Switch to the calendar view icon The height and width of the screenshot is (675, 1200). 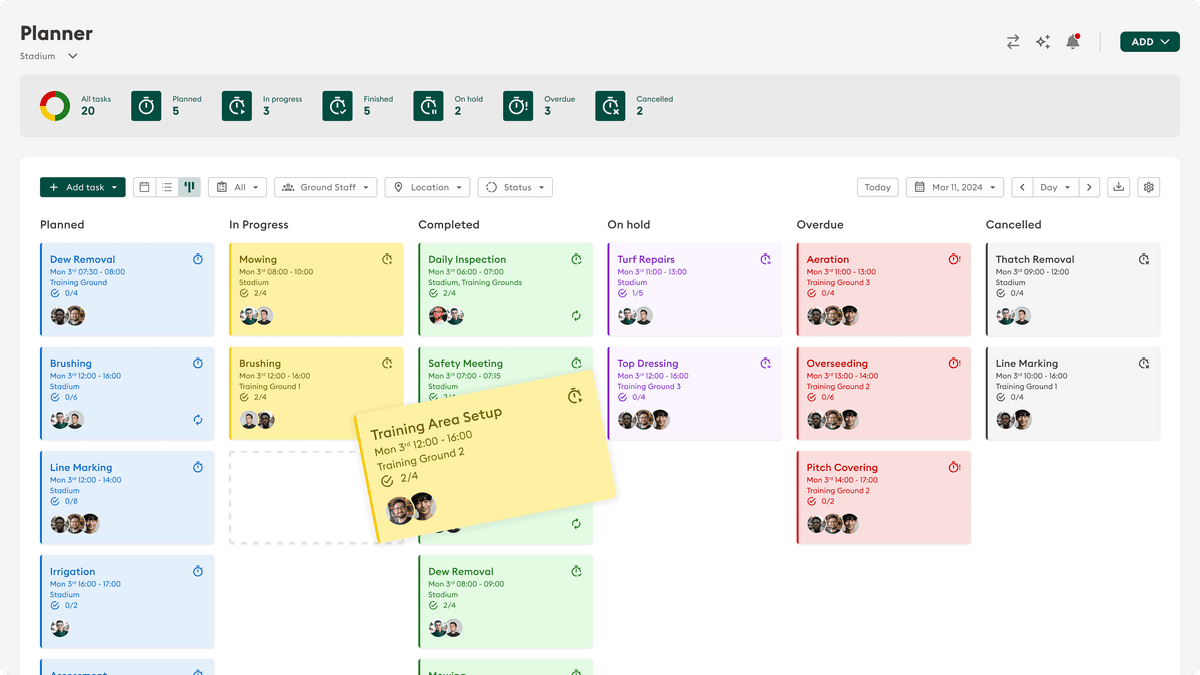(x=143, y=187)
